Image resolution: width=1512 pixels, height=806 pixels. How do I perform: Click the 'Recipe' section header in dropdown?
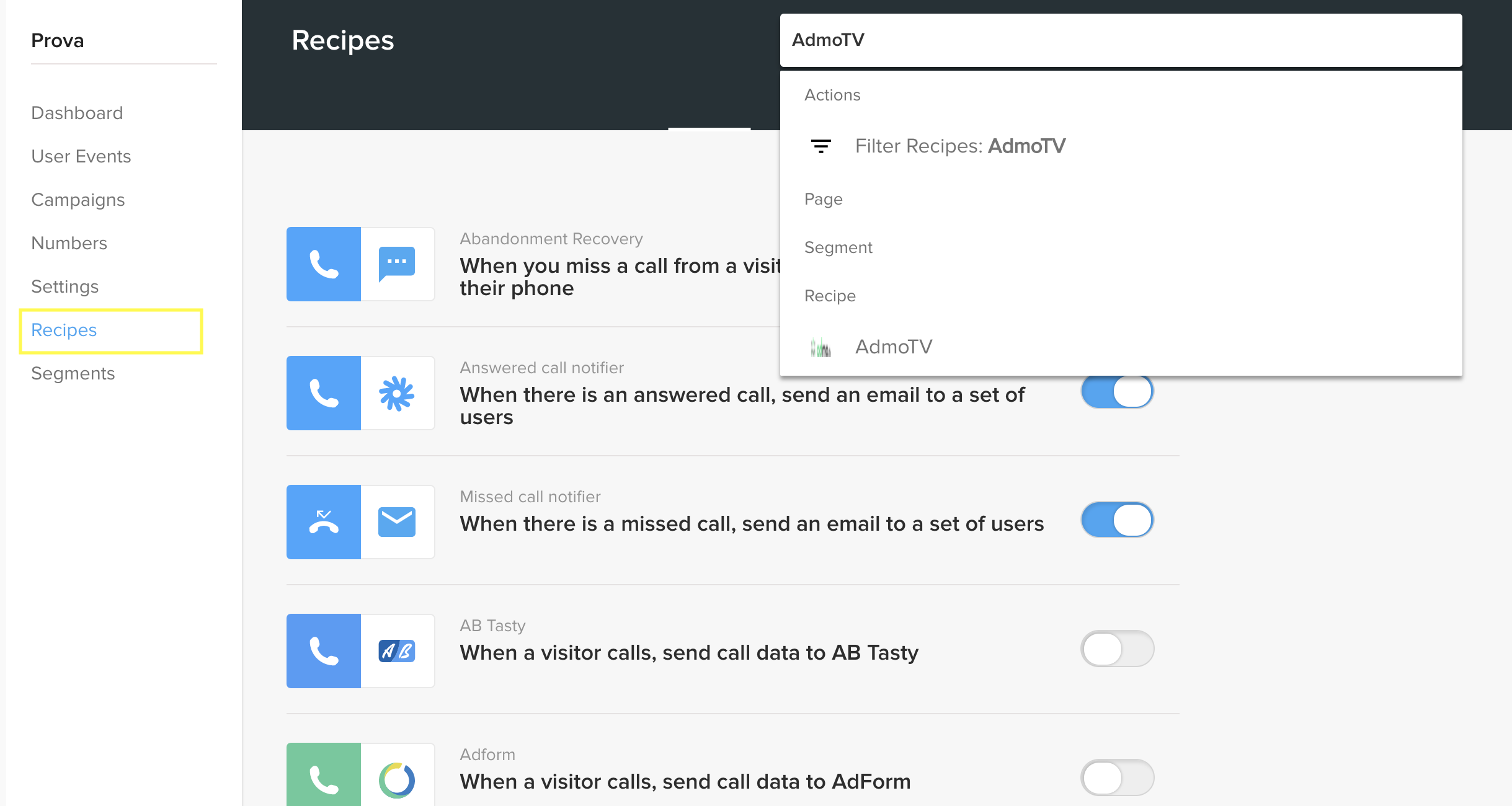(x=830, y=296)
